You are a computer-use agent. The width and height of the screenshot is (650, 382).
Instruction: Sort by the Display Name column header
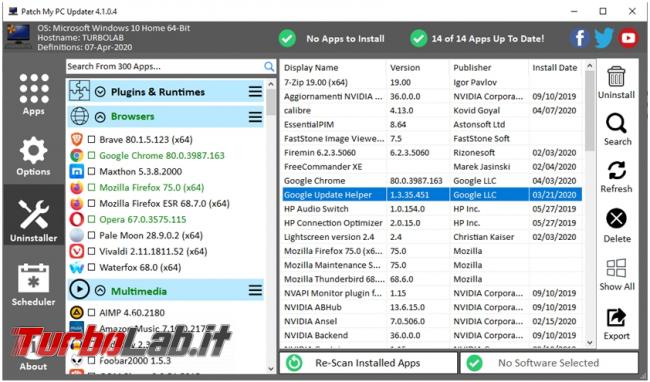coord(334,68)
